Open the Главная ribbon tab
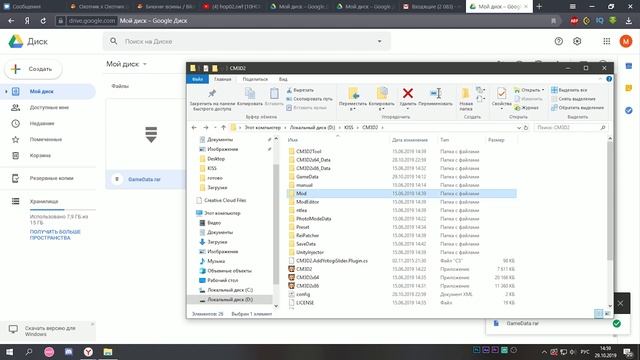The height and width of the screenshot is (360, 640). [222, 79]
